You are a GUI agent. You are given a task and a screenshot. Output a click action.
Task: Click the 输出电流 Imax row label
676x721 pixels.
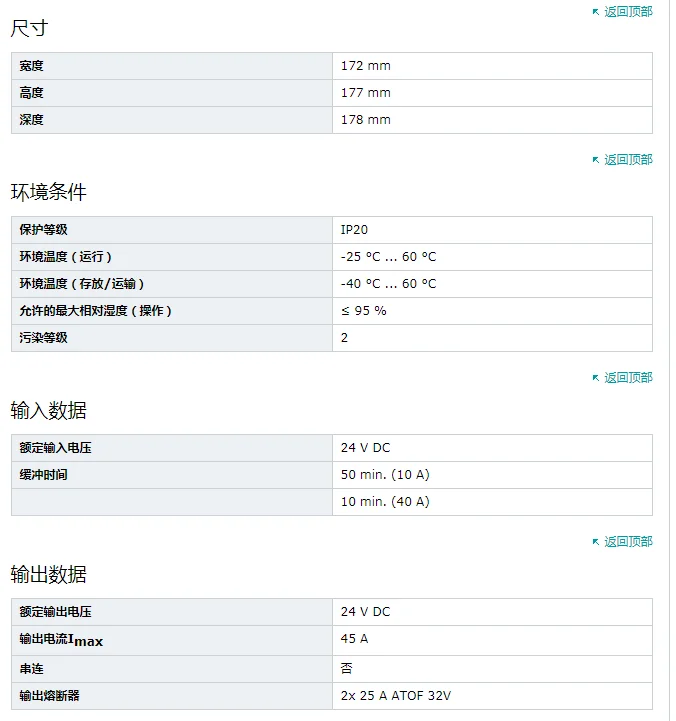point(60,639)
